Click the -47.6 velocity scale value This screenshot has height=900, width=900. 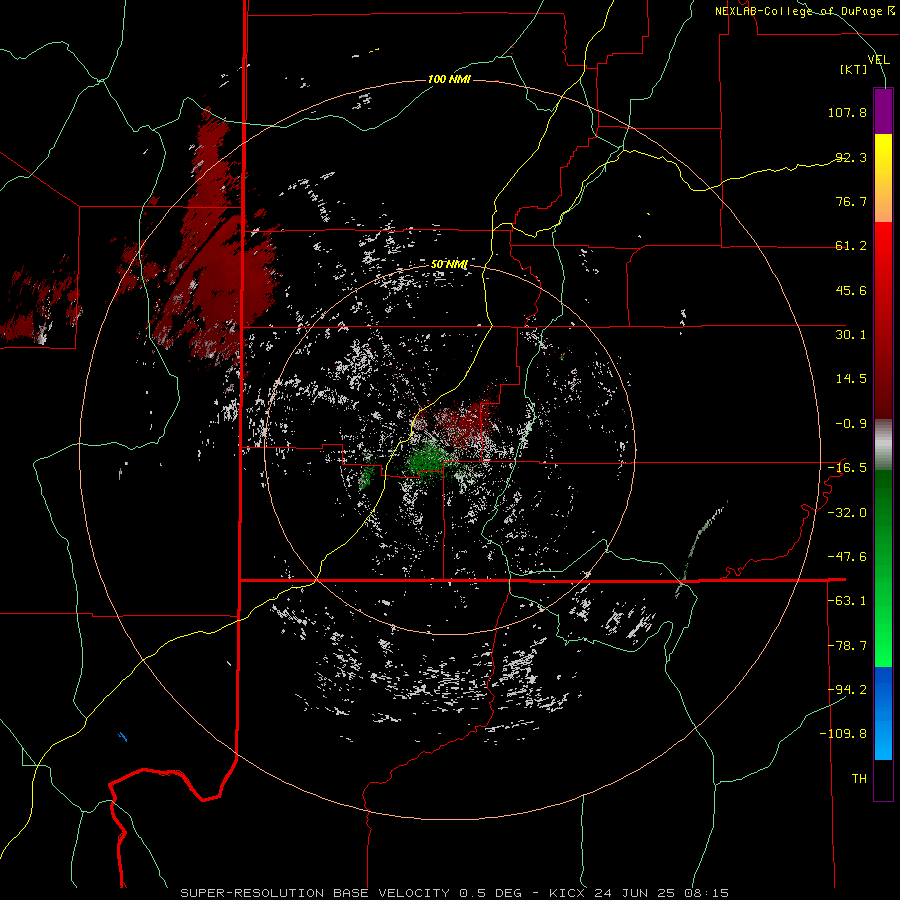847,557
